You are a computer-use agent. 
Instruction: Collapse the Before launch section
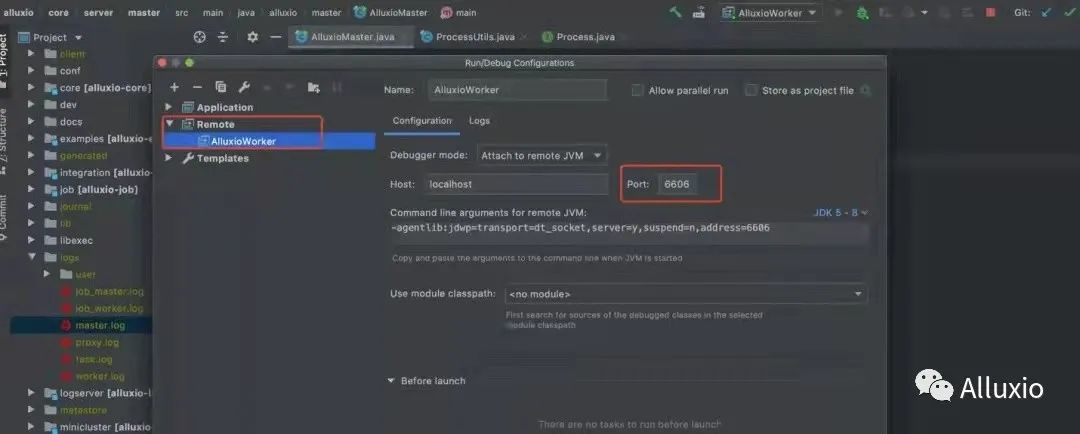391,381
